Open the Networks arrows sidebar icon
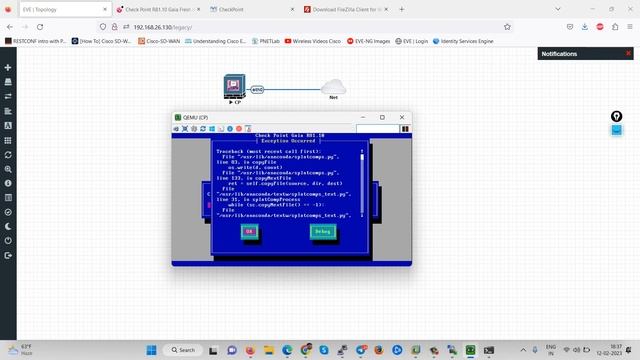Screen dimensions: 640x360 coord(8,96)
